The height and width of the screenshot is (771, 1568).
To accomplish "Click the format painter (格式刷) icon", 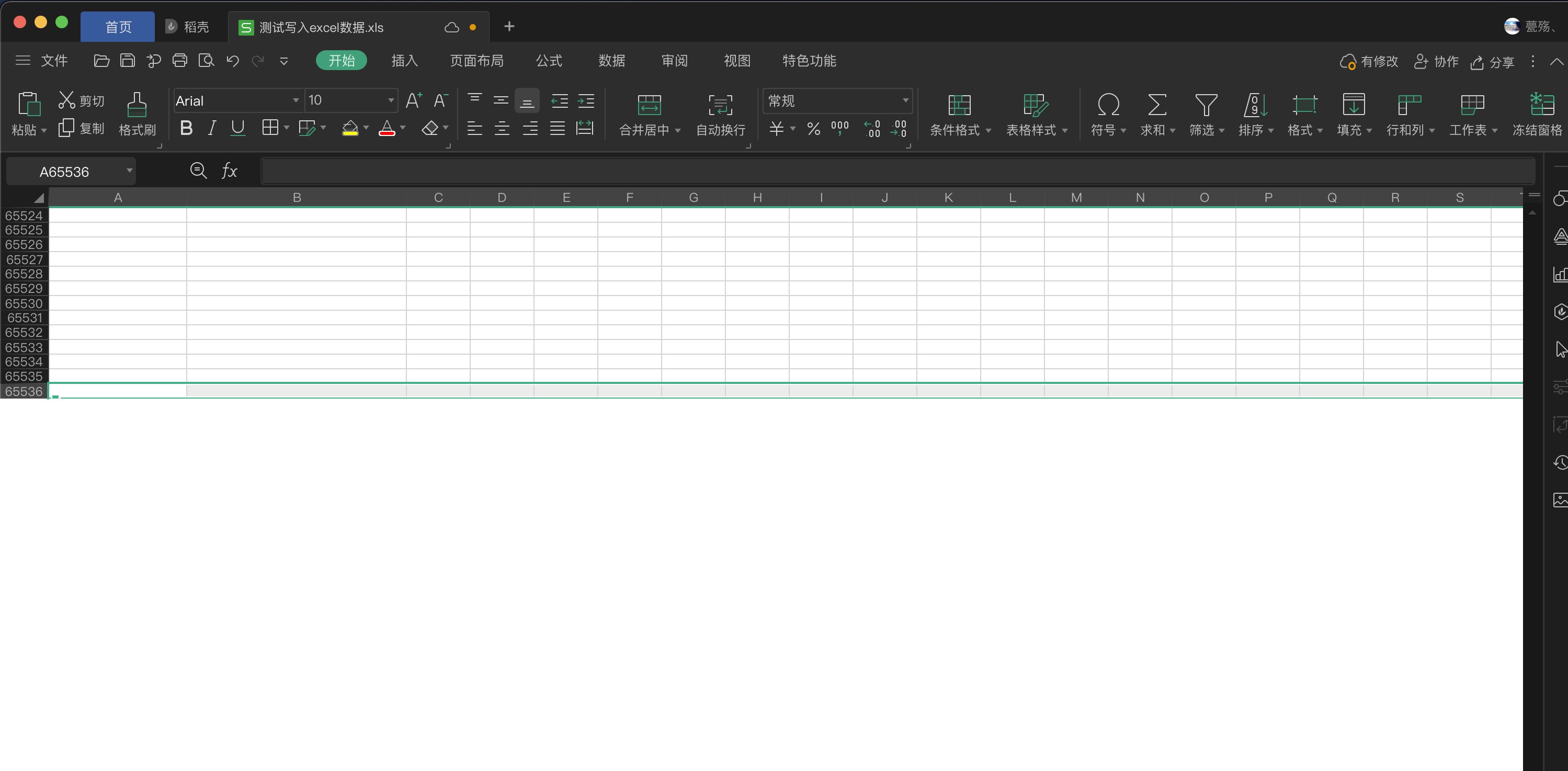I will (137, 105).
